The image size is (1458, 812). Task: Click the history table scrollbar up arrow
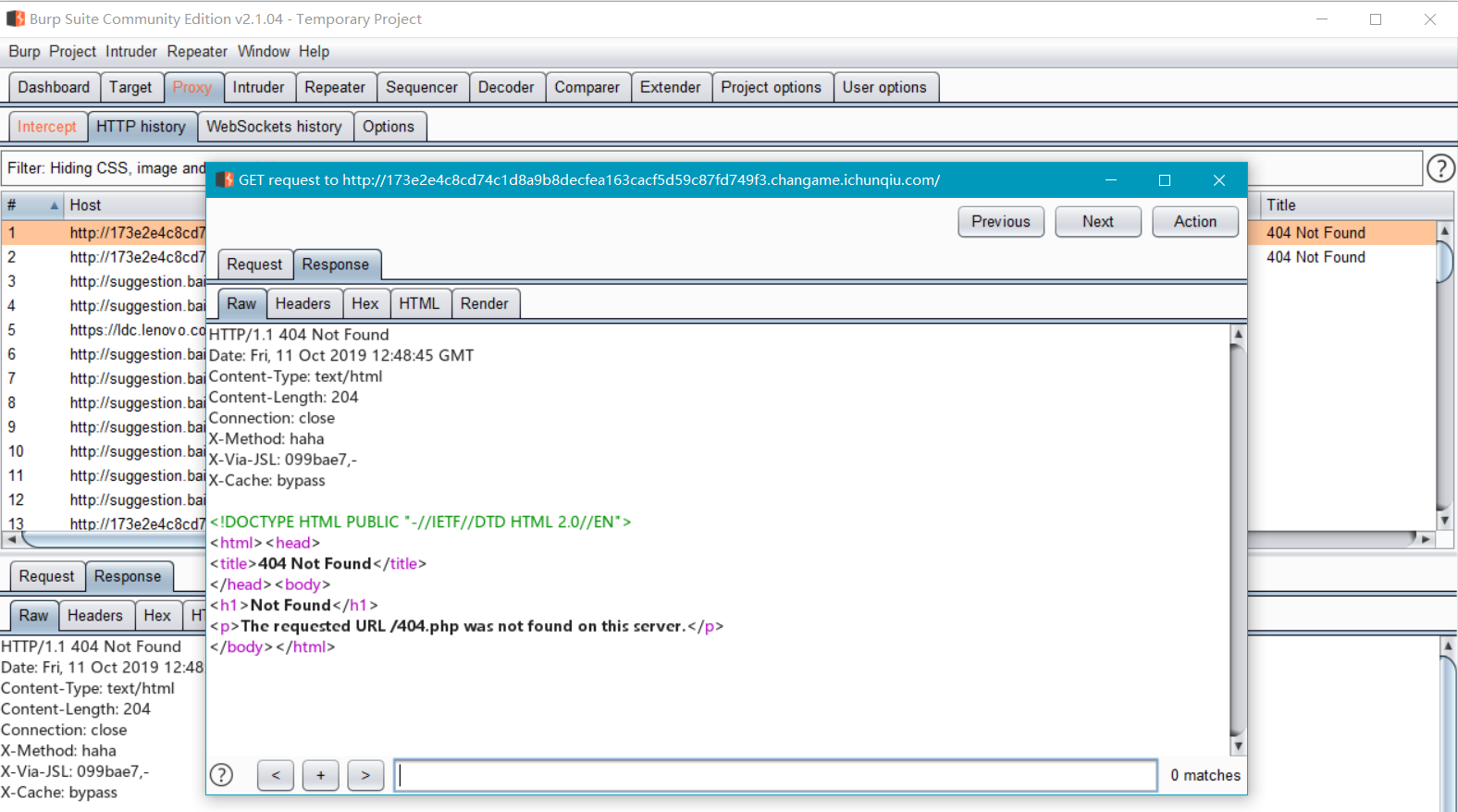tap(1444, 230)
